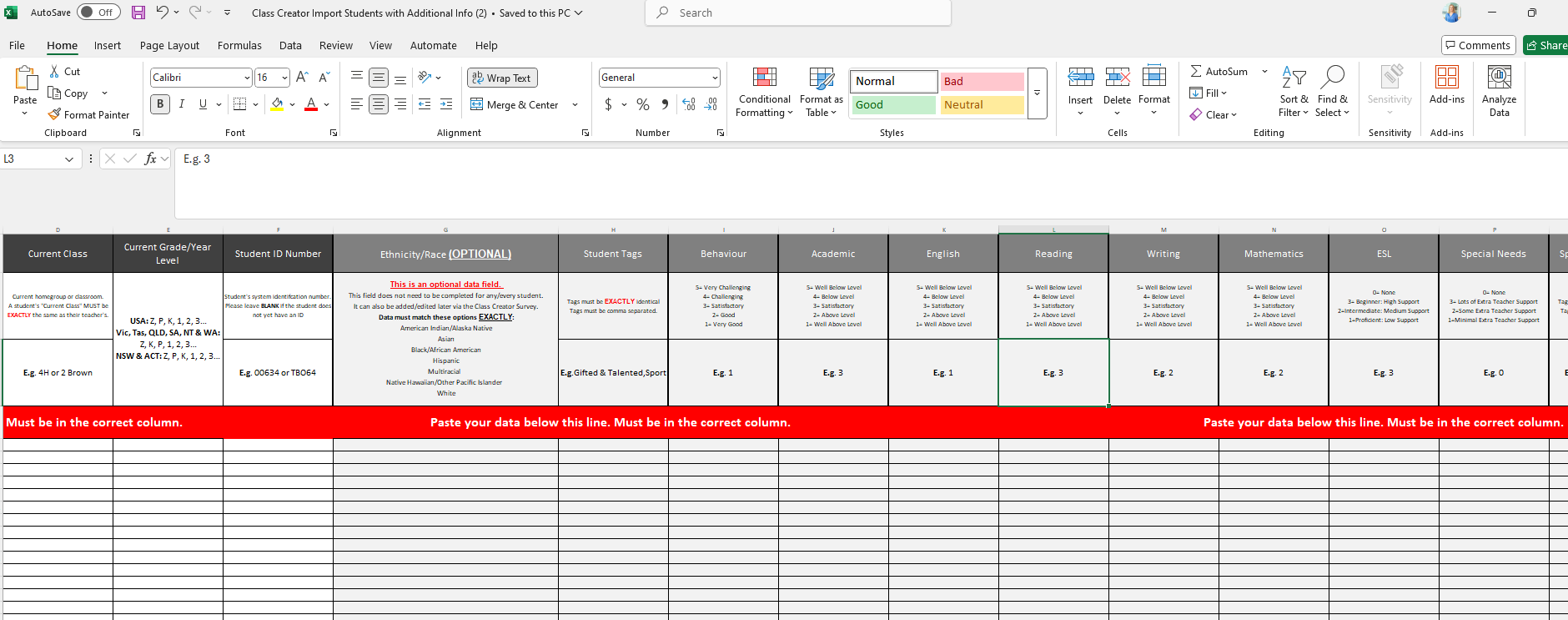This screenshot has width=1568, height=620.
Task: Align text left in cell
Action: (356, 104)
